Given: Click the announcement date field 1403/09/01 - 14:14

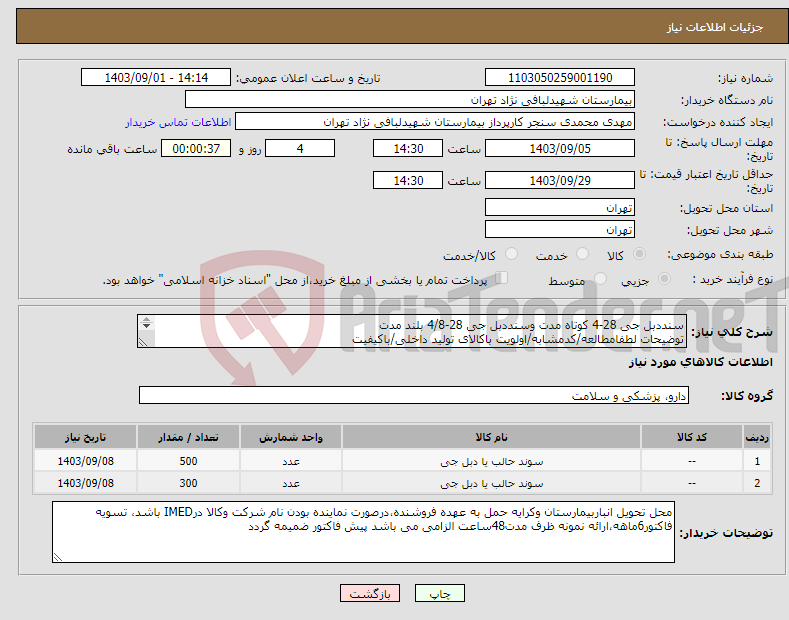Looking at the screenshot, I should [x=155, y=78].
